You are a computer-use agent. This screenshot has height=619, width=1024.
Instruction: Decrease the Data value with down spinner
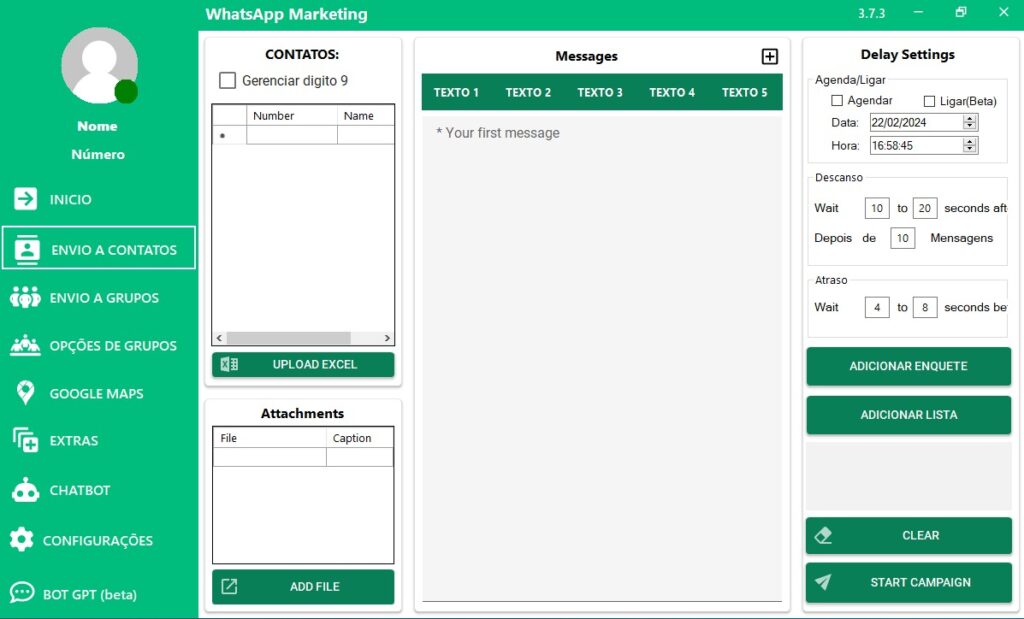pyautogui.click(x=970, y=126)
